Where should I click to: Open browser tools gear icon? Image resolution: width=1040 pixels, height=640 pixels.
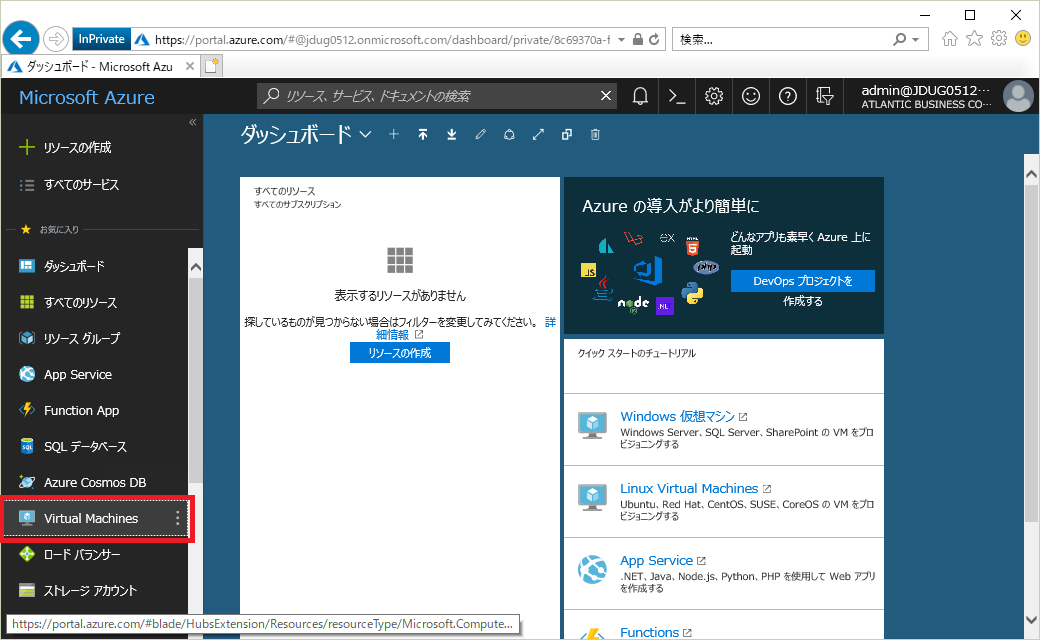999,39
